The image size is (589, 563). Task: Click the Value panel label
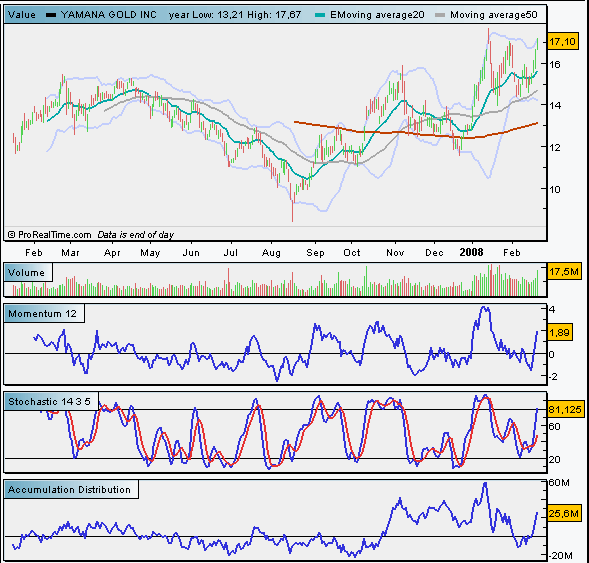[22, 15]
